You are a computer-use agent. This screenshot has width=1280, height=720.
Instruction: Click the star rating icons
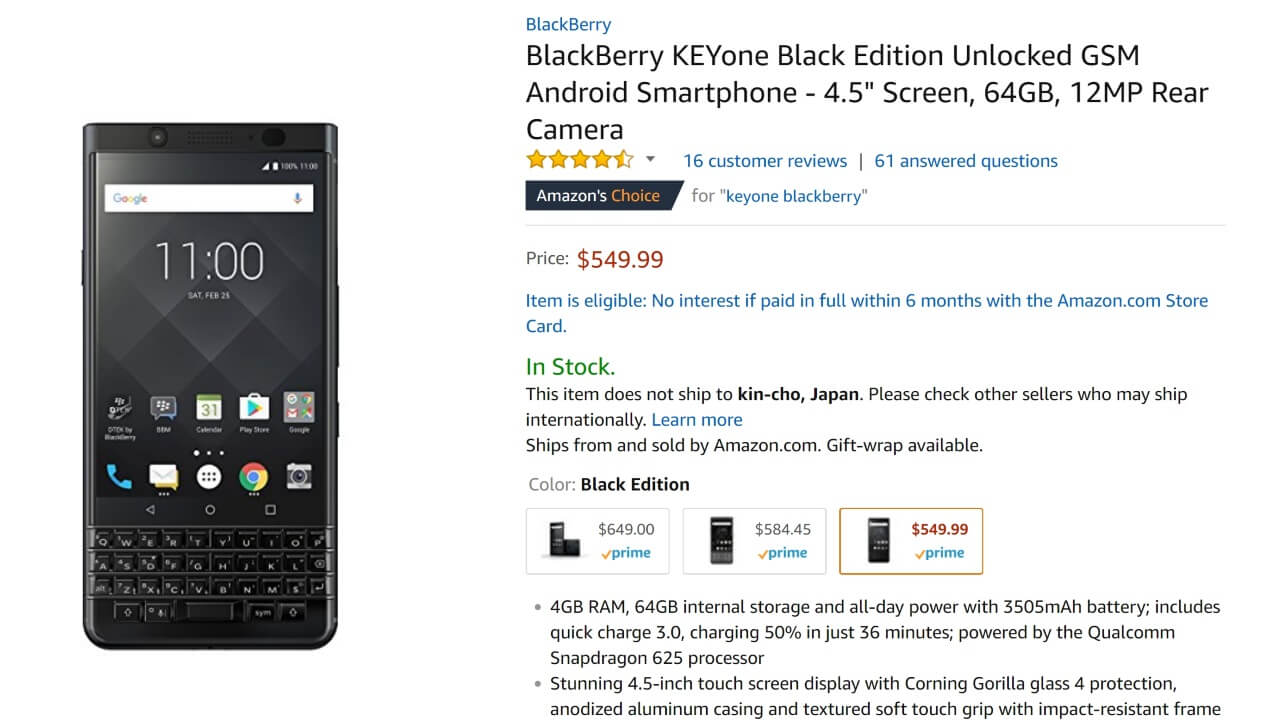pyautogui.click(x=580, y=160)
